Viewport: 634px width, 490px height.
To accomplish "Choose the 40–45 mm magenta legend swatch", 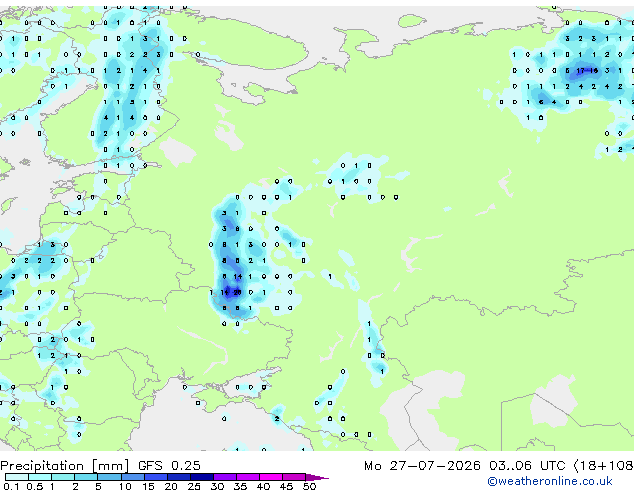I will 271,477.
